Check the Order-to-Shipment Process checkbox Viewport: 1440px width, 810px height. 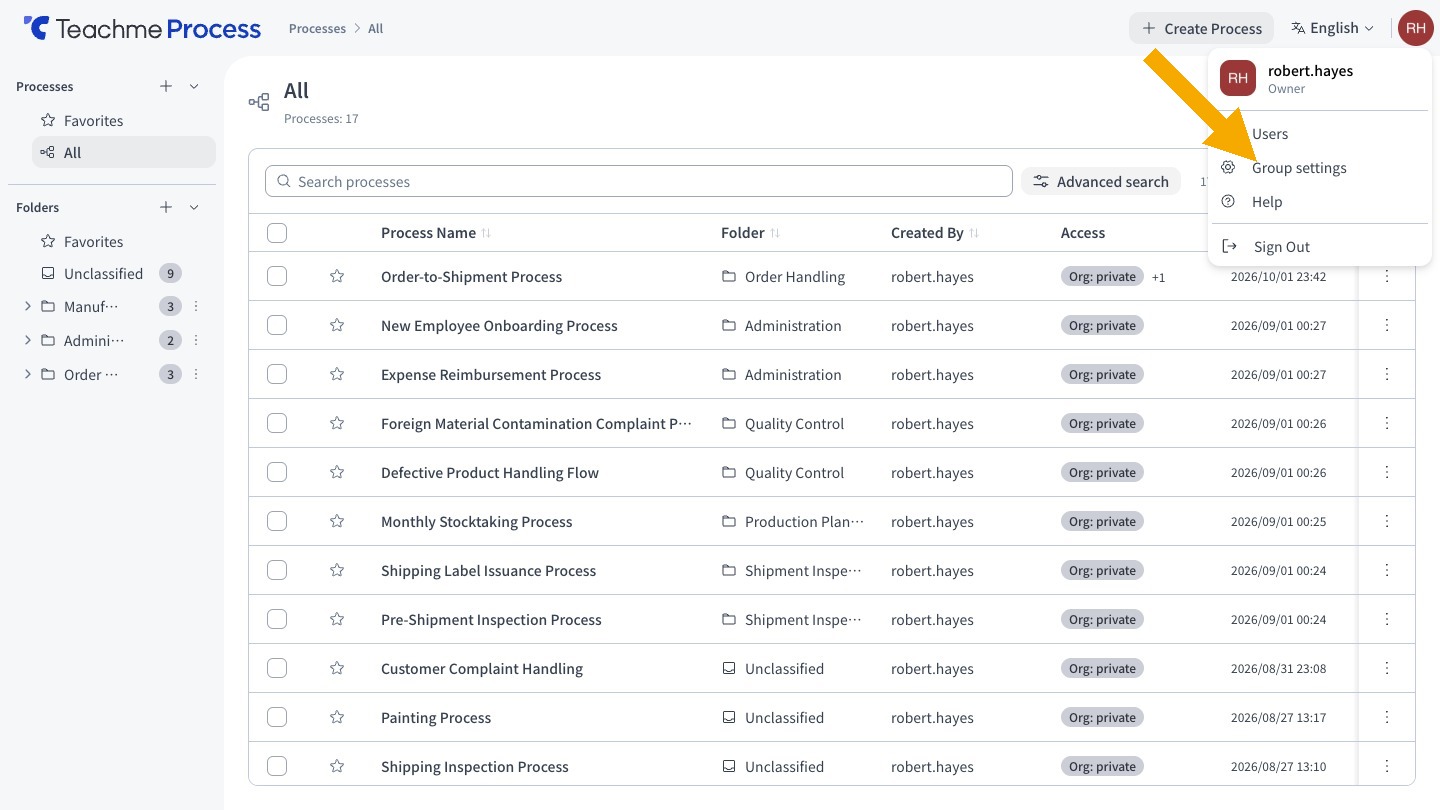coord(277,276)
